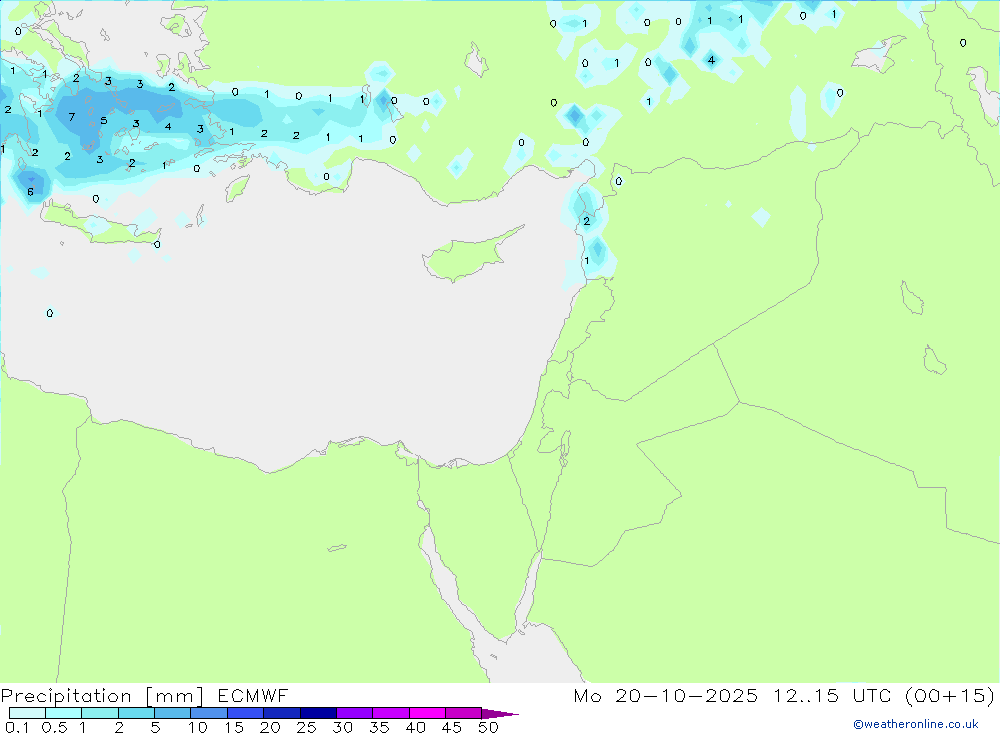Select the 10–15 mm legend color swatch
Screen dimensions: 1000x733
pyautogui.click(x=209, y=713)
